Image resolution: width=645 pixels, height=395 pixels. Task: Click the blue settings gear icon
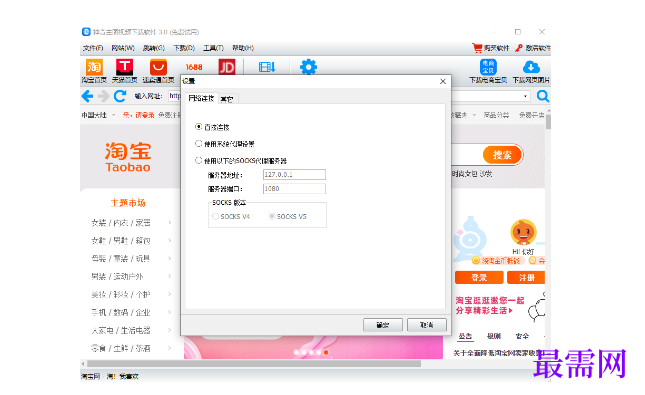pos(309,67)
